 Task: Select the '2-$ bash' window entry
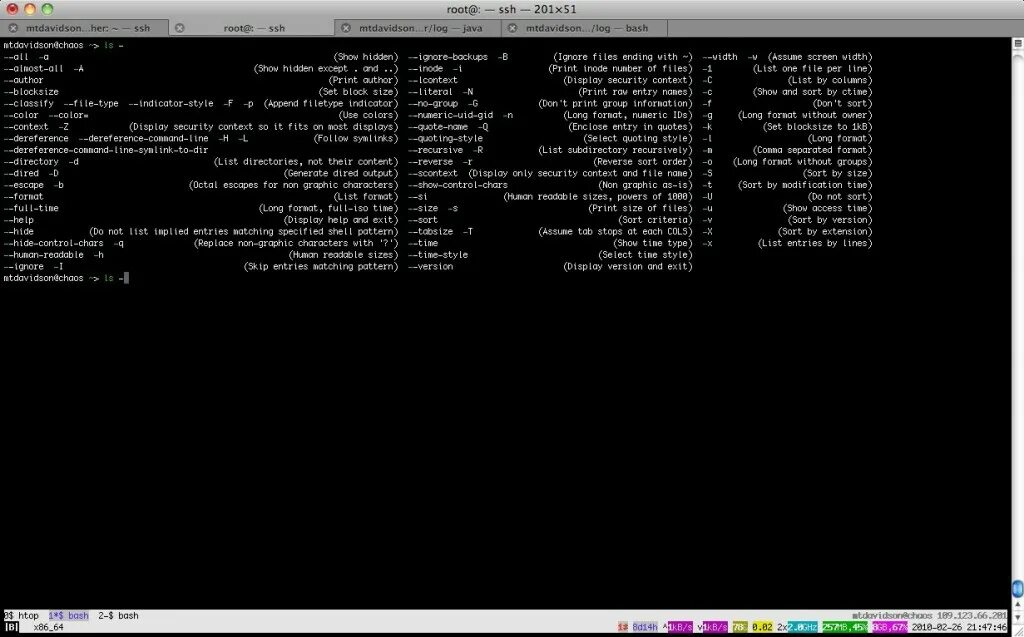click(118, 615)
